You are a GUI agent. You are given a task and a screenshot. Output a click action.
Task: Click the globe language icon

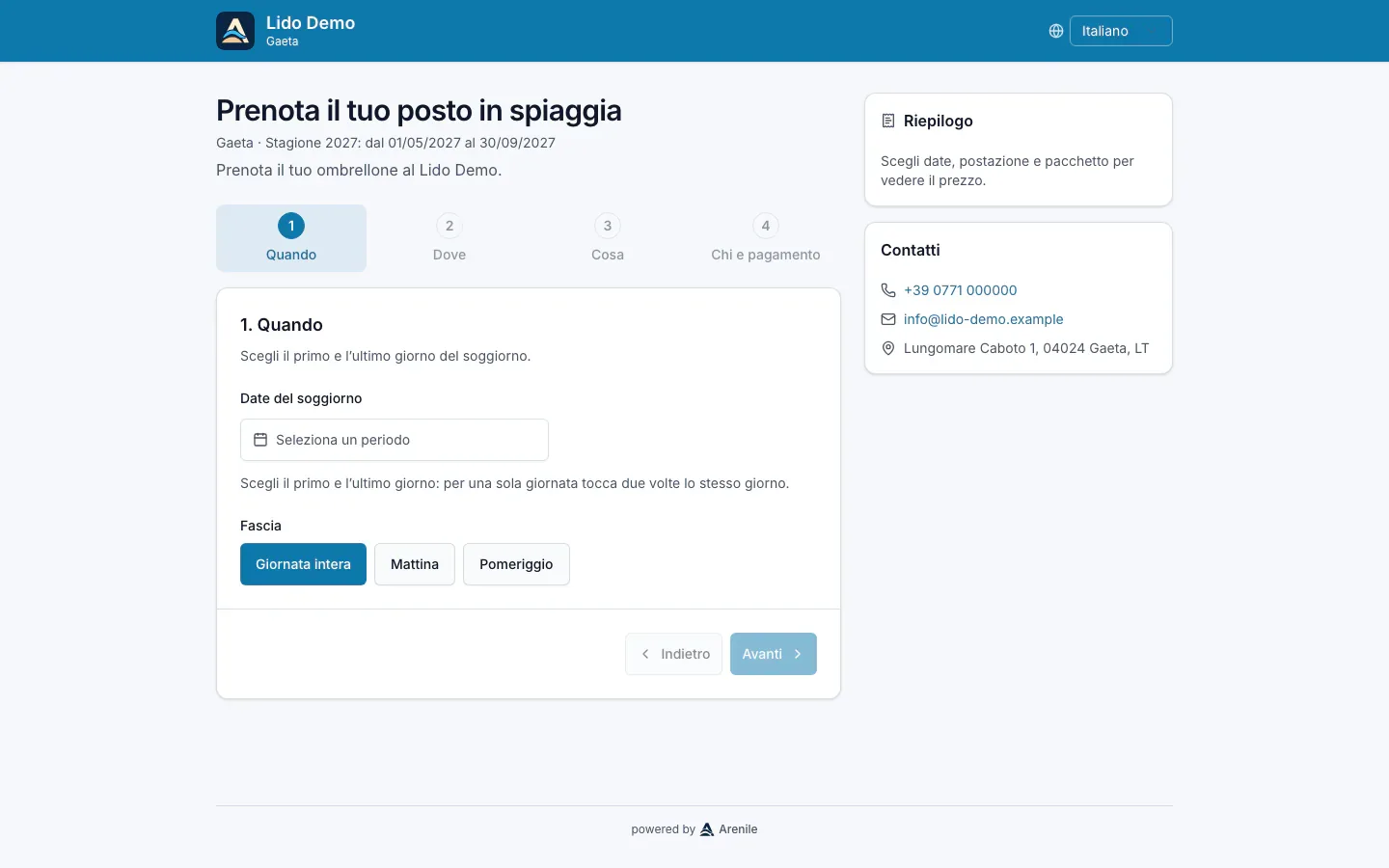1056,31
